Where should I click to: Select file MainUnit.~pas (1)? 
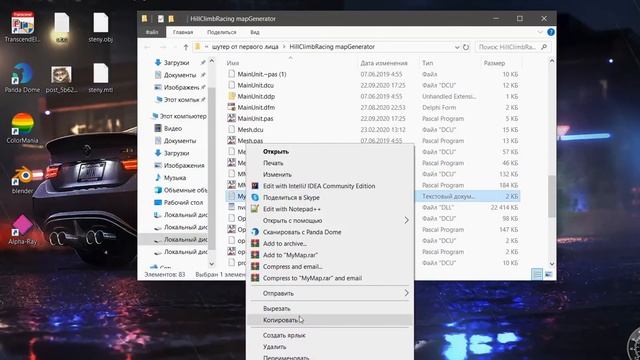pos(257,74)
